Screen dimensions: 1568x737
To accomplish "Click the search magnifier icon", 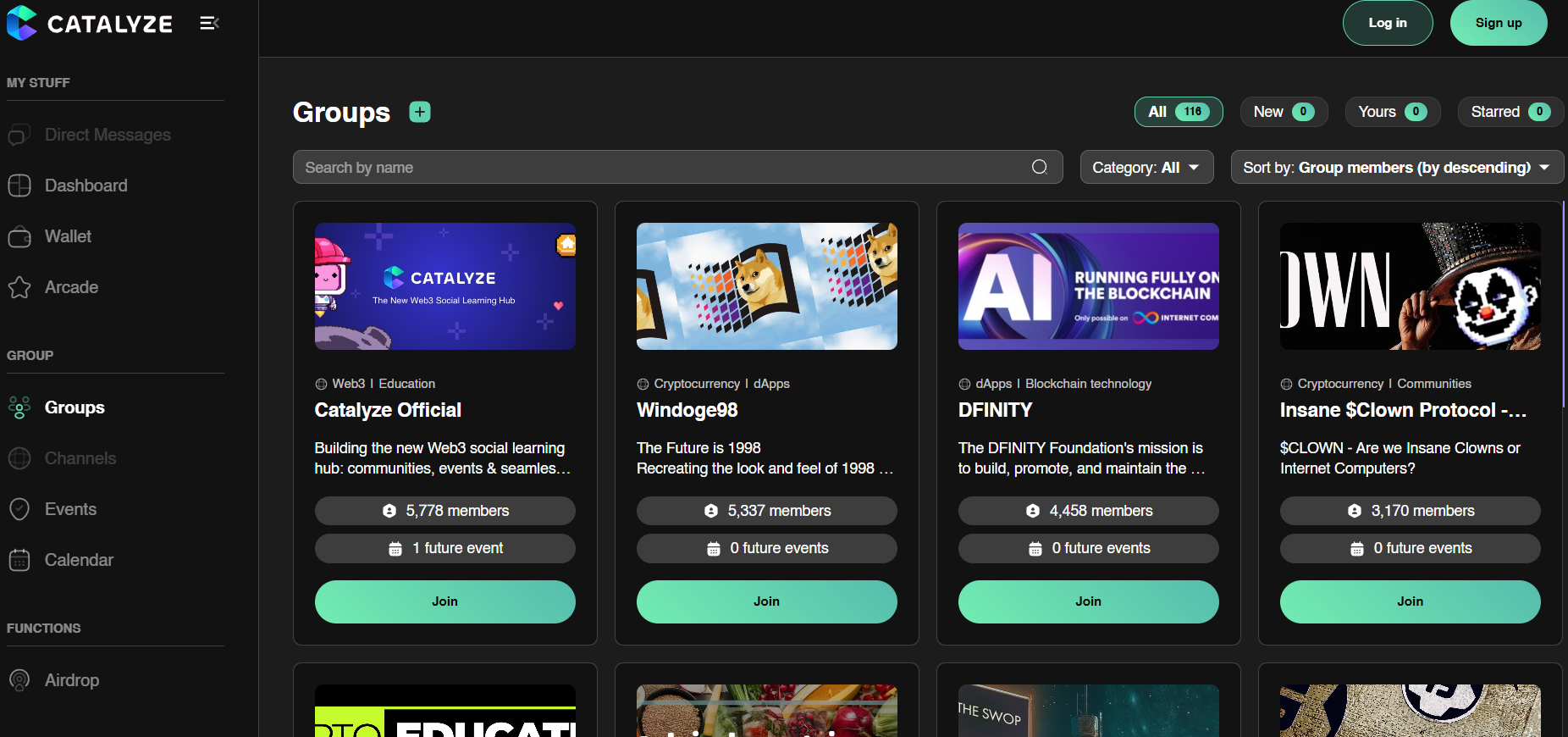I will coord(1040,167).
